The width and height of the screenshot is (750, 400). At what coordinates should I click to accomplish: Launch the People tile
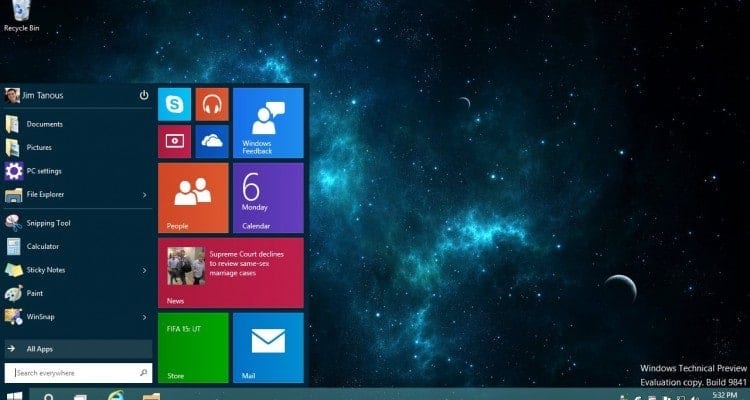[193, 197]
